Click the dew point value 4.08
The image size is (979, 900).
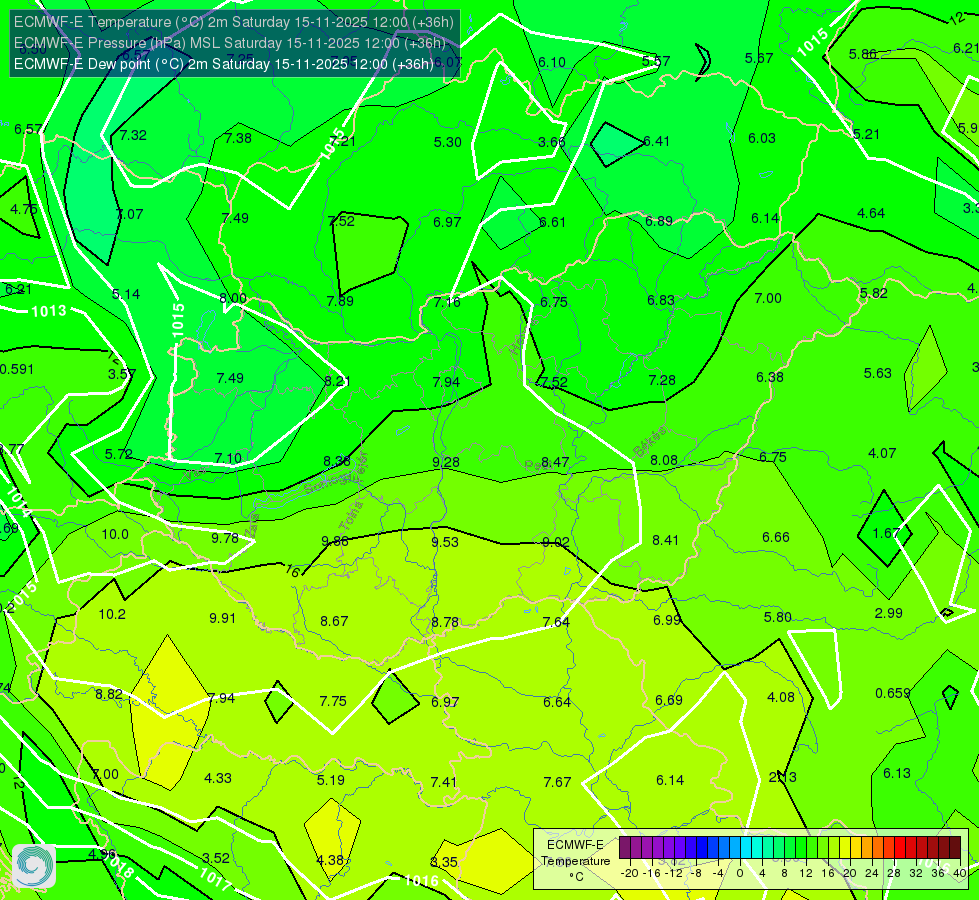[x=780, y=697]
